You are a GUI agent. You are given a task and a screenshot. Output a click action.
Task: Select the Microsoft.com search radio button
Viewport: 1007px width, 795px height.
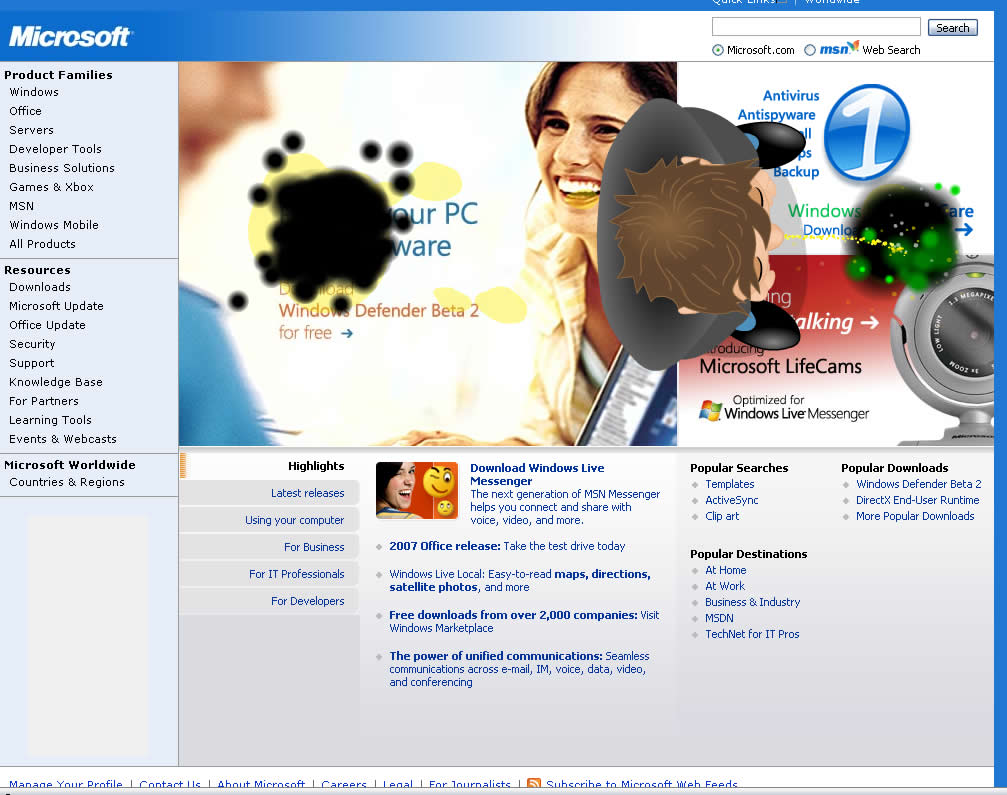[717, 50]
